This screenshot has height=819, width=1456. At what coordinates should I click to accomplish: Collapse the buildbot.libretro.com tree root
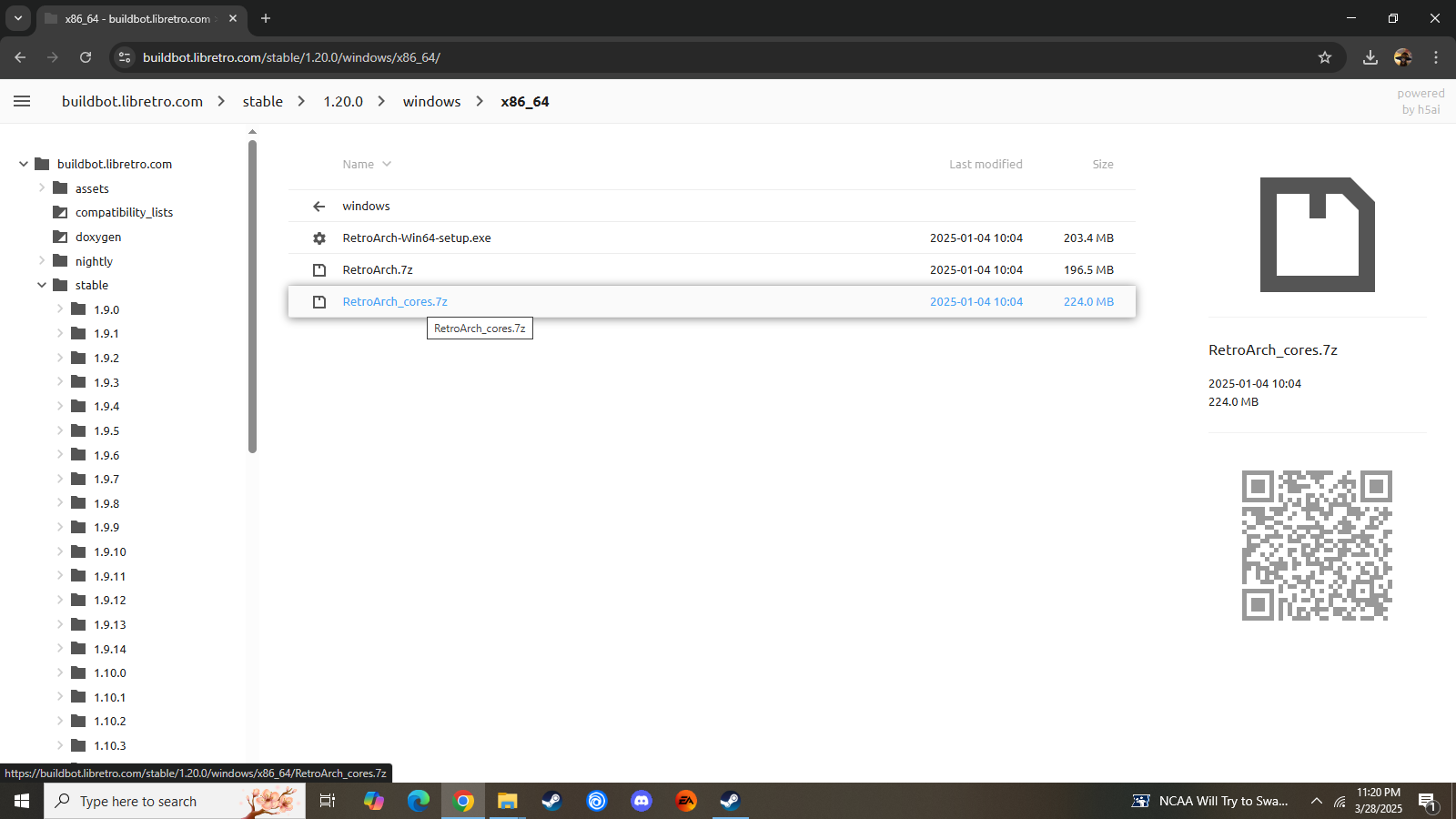coord(24,164)
